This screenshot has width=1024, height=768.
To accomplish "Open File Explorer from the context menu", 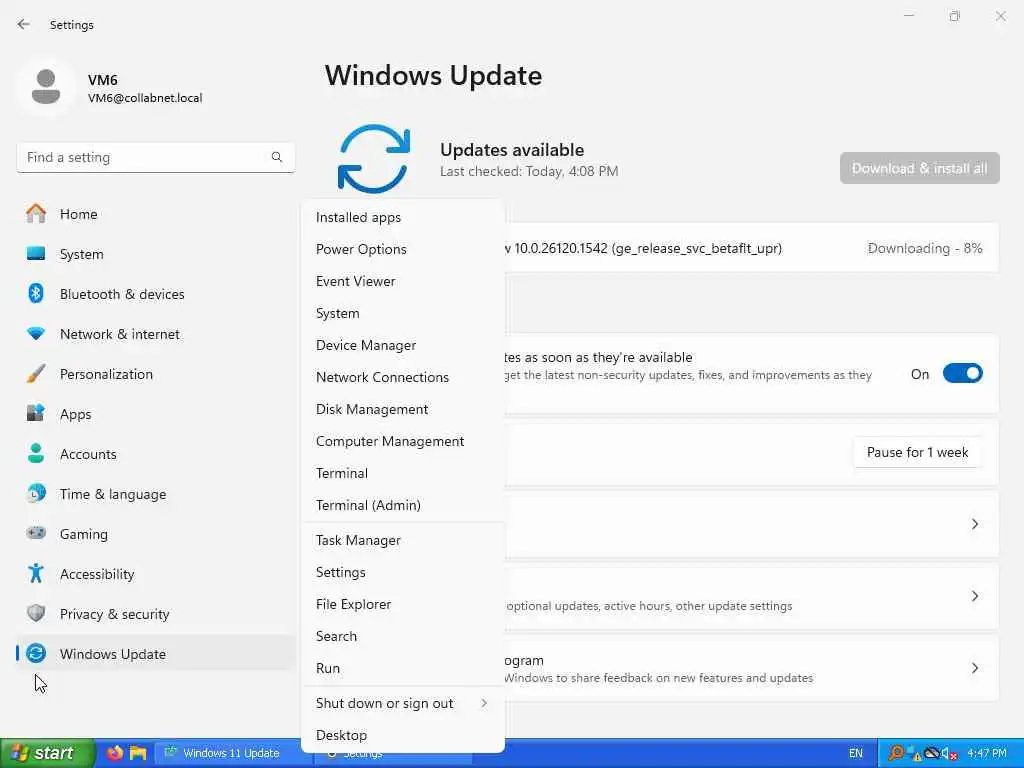I will pos(403,605).
